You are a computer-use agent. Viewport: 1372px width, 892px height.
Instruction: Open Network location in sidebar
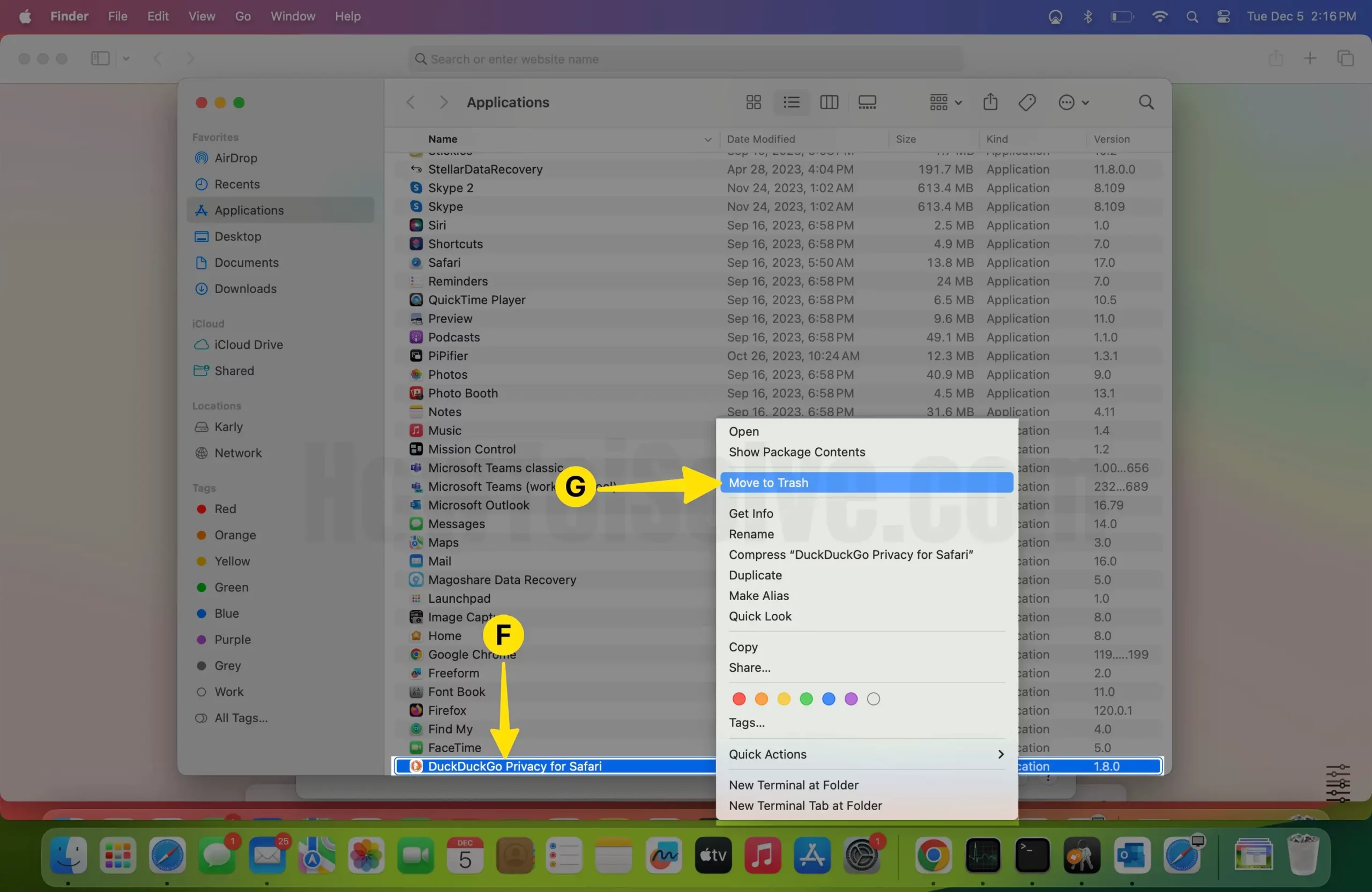point(281,453)
